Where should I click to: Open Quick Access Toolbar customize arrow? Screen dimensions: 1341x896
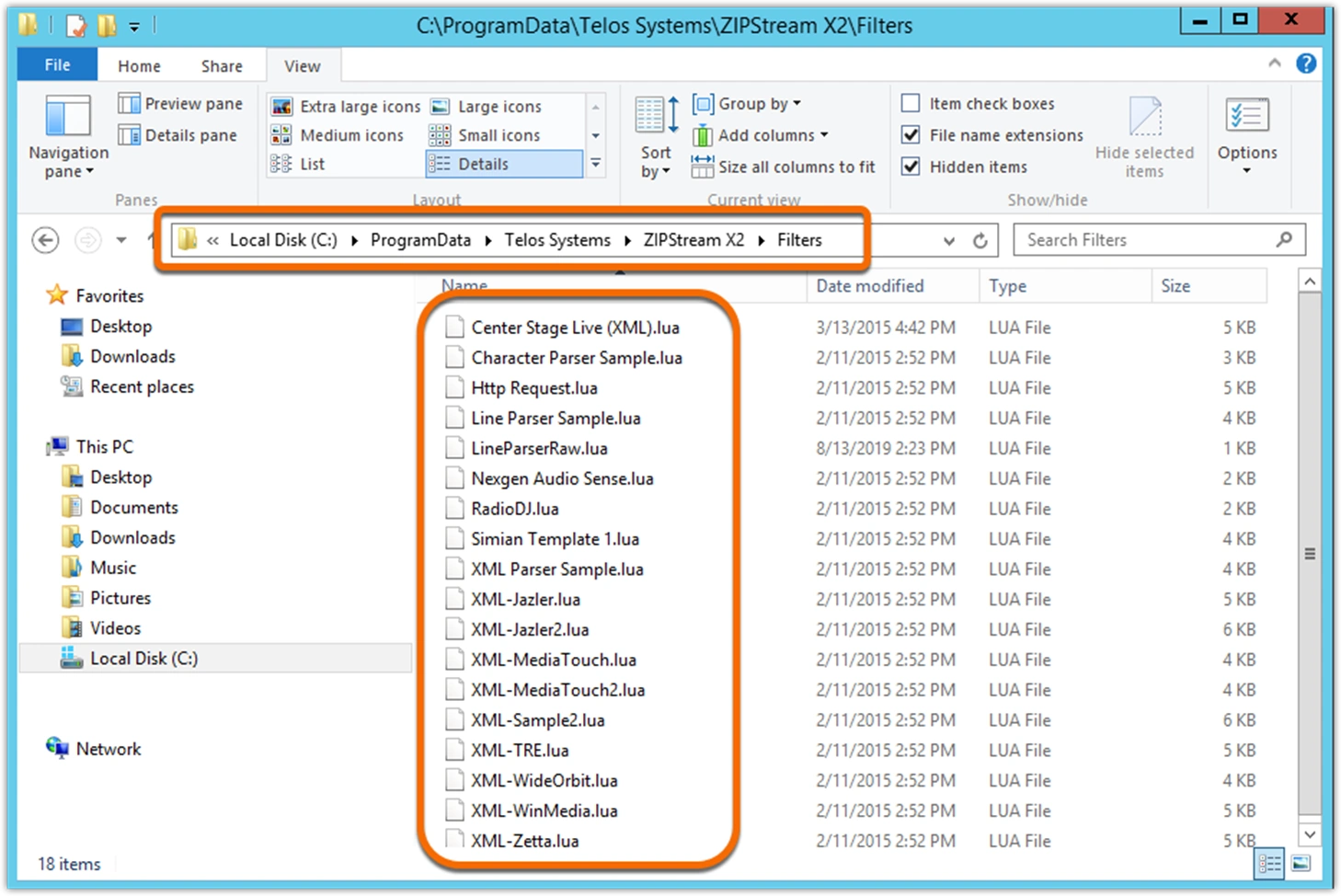click(134, 27)
